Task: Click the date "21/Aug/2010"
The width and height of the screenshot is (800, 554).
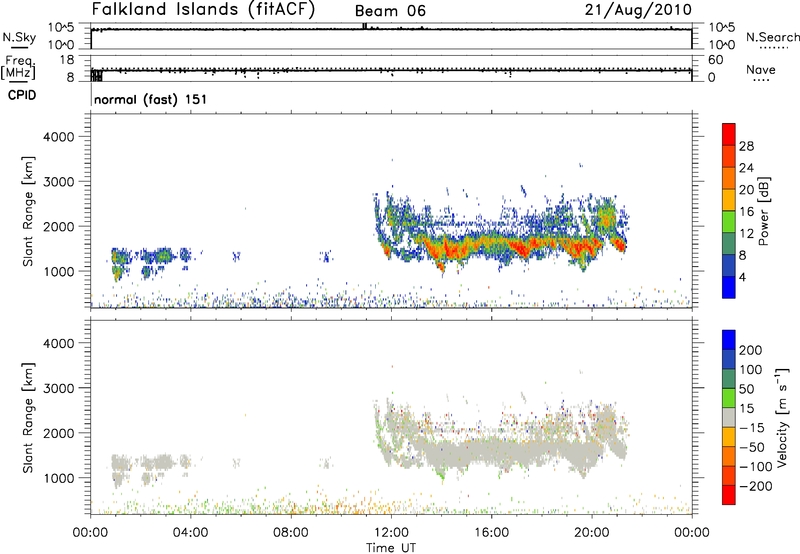Action: pos(638,10)
